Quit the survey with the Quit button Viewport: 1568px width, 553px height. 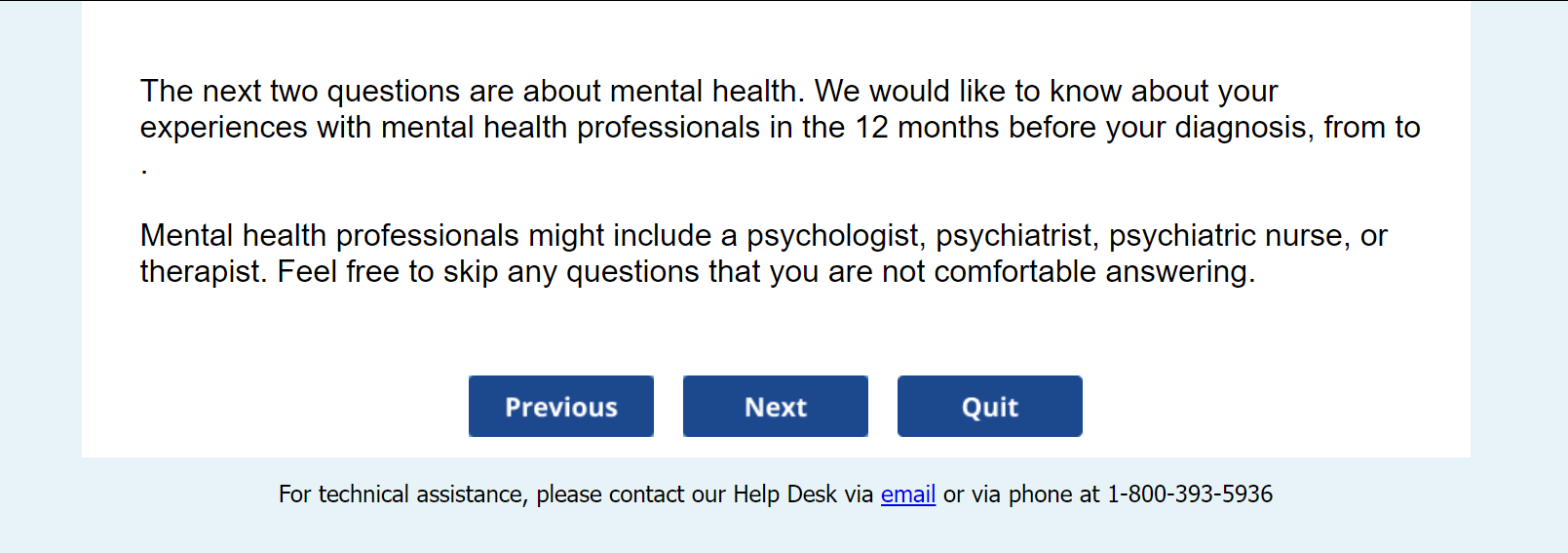[x=989, y=407]
